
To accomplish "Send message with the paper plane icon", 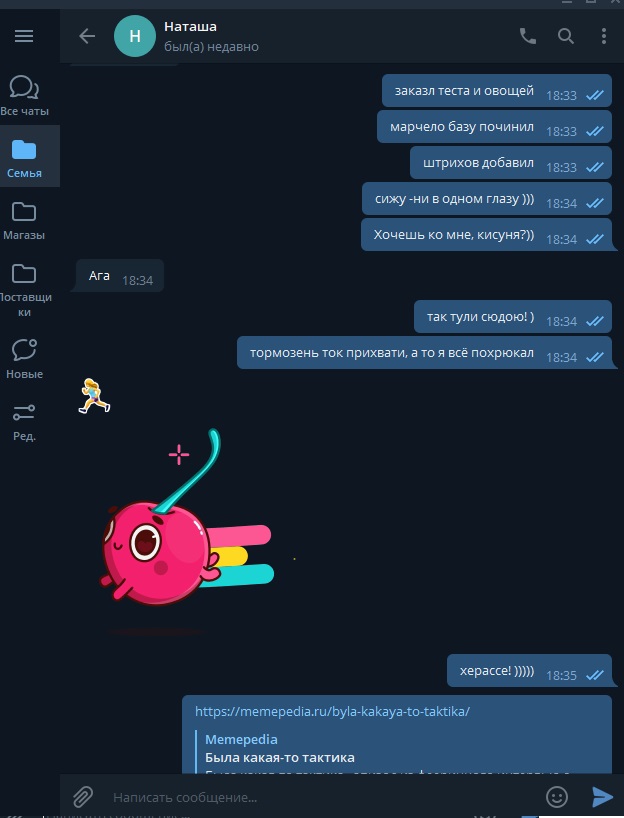I will 602,797.
